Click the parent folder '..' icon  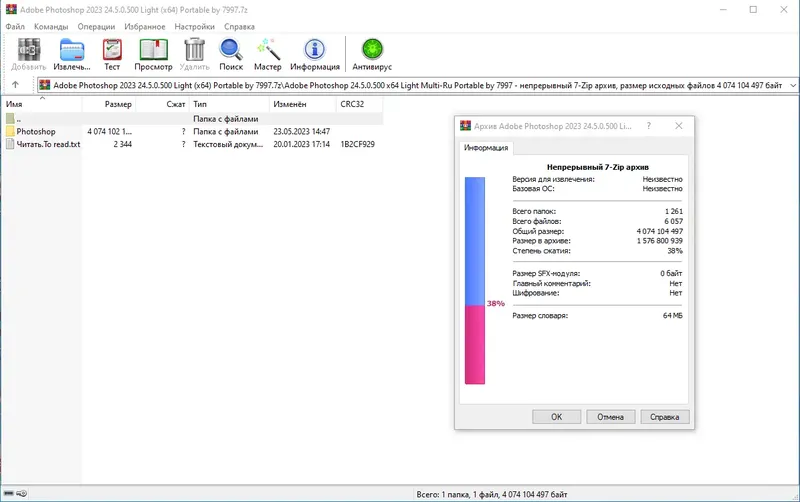coord(10,118)
